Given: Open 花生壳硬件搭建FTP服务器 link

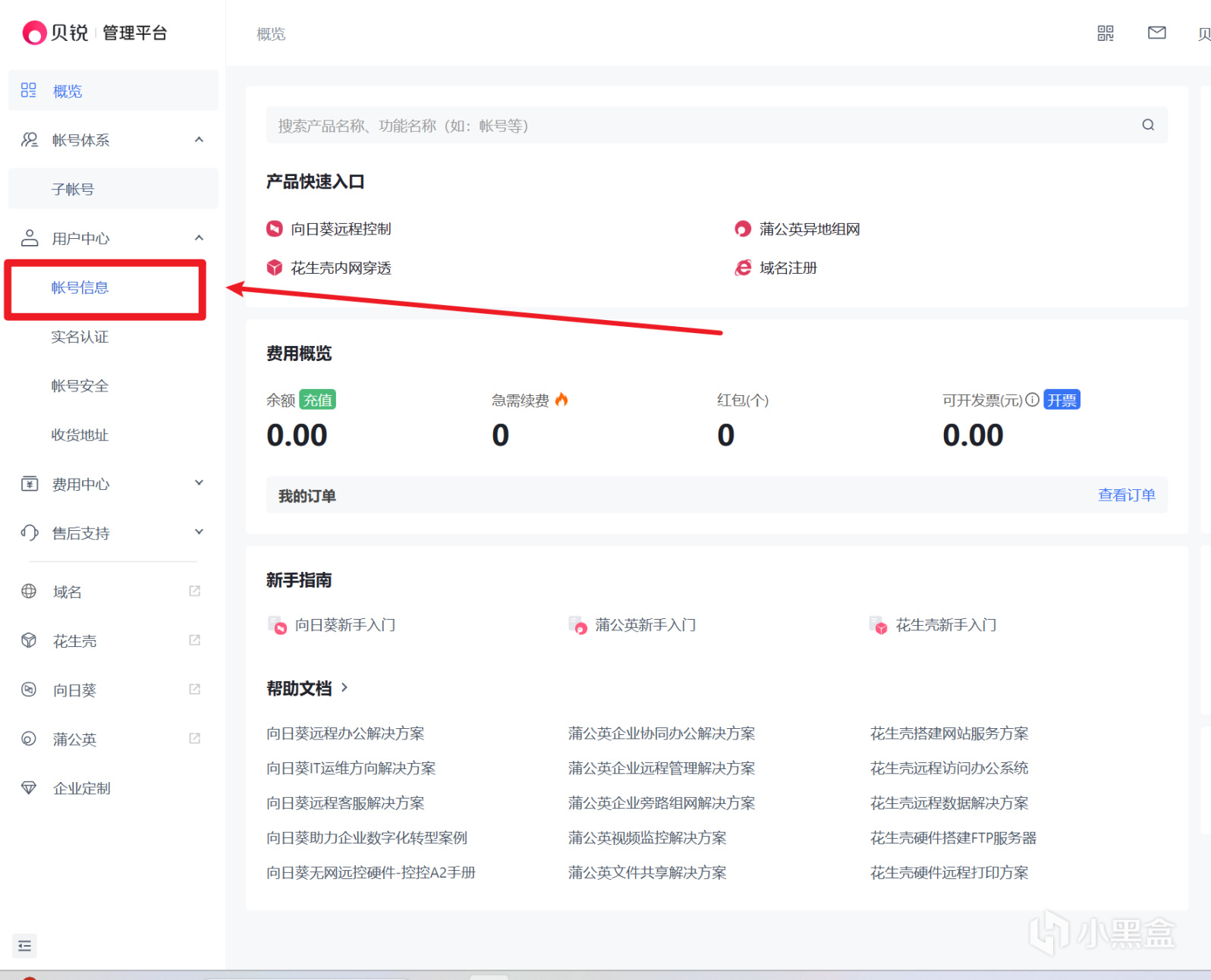Looking at the screenshot, I should tap(953, 838).
